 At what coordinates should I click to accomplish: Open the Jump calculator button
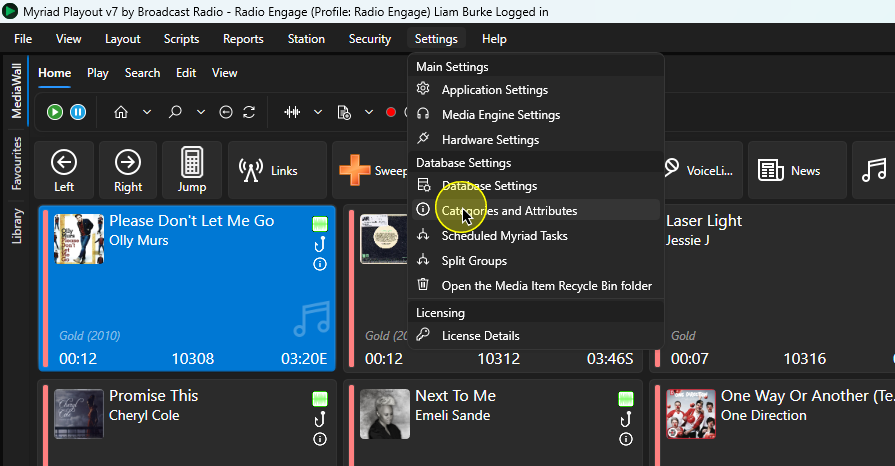coord(192,170)
